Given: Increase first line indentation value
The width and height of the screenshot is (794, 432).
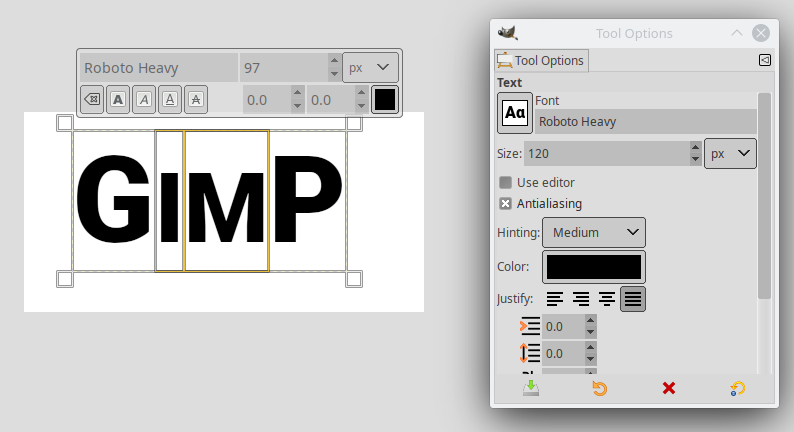Looking at the screenshot, I should click(590, 321).
